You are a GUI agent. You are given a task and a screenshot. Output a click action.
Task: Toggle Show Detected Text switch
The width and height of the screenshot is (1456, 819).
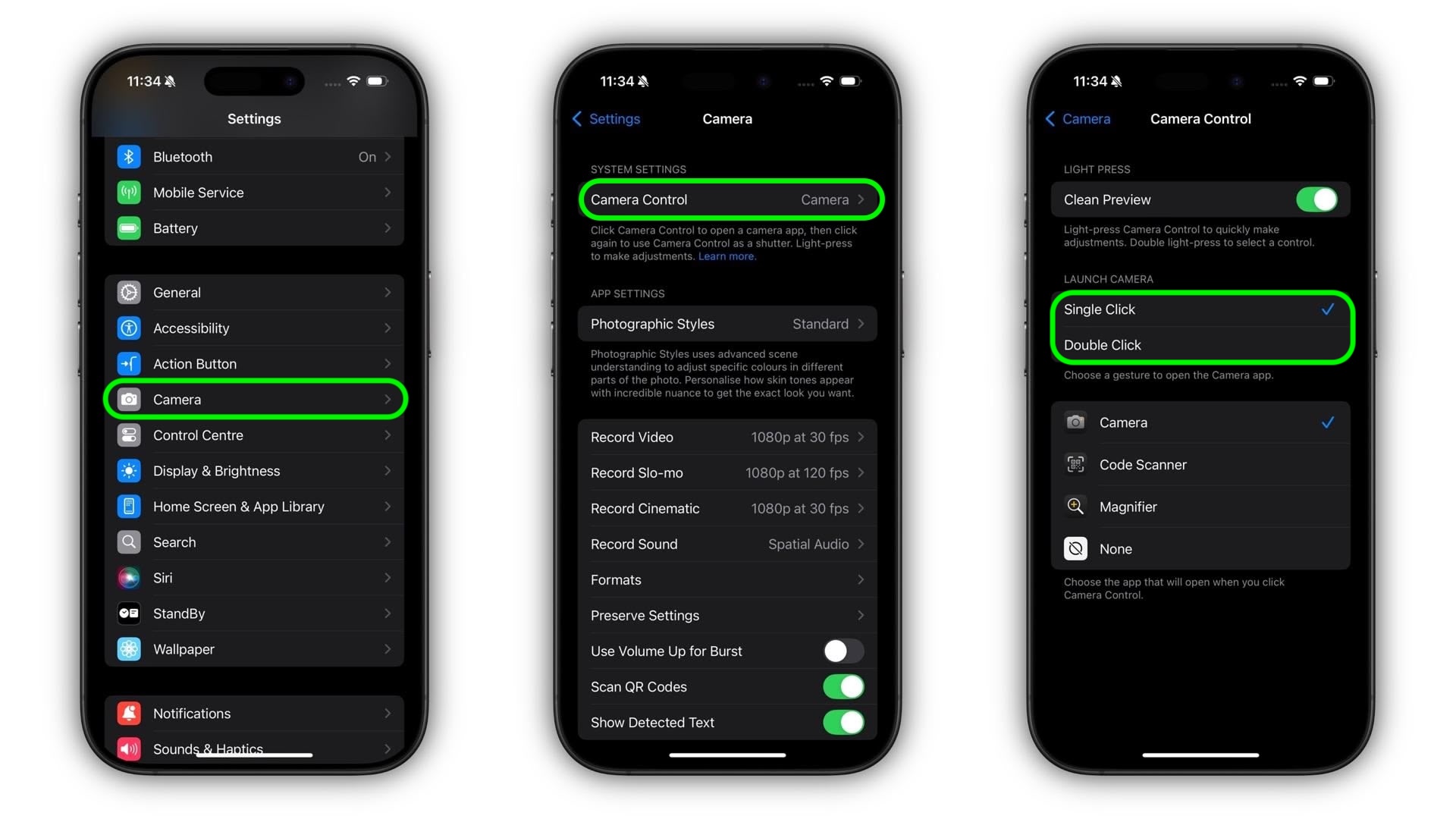click(843, 721)
